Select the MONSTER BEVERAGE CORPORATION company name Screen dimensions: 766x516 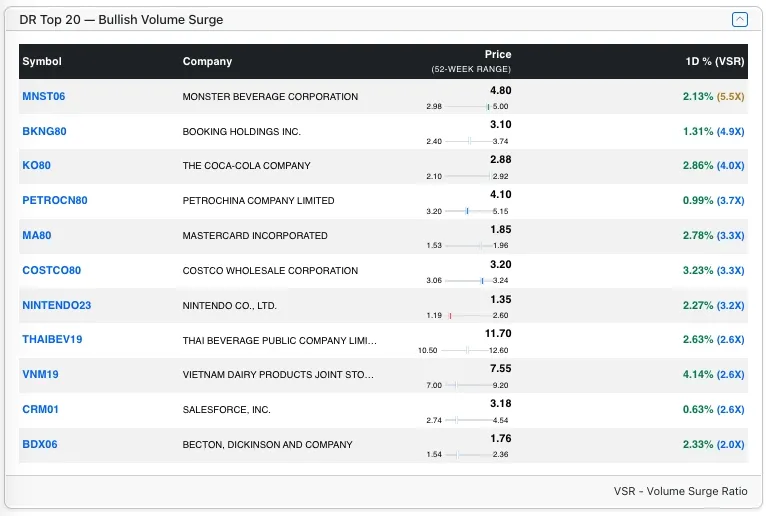[x=270, y=97]
